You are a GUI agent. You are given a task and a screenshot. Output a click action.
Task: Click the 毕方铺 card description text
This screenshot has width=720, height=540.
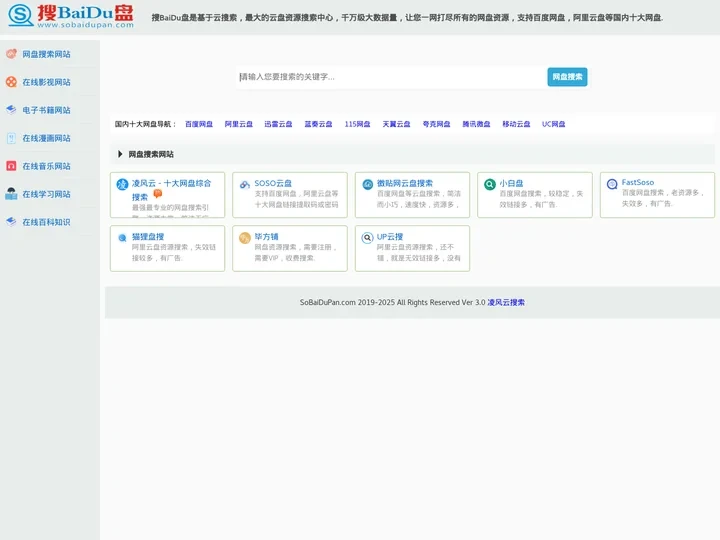(296, 253)
